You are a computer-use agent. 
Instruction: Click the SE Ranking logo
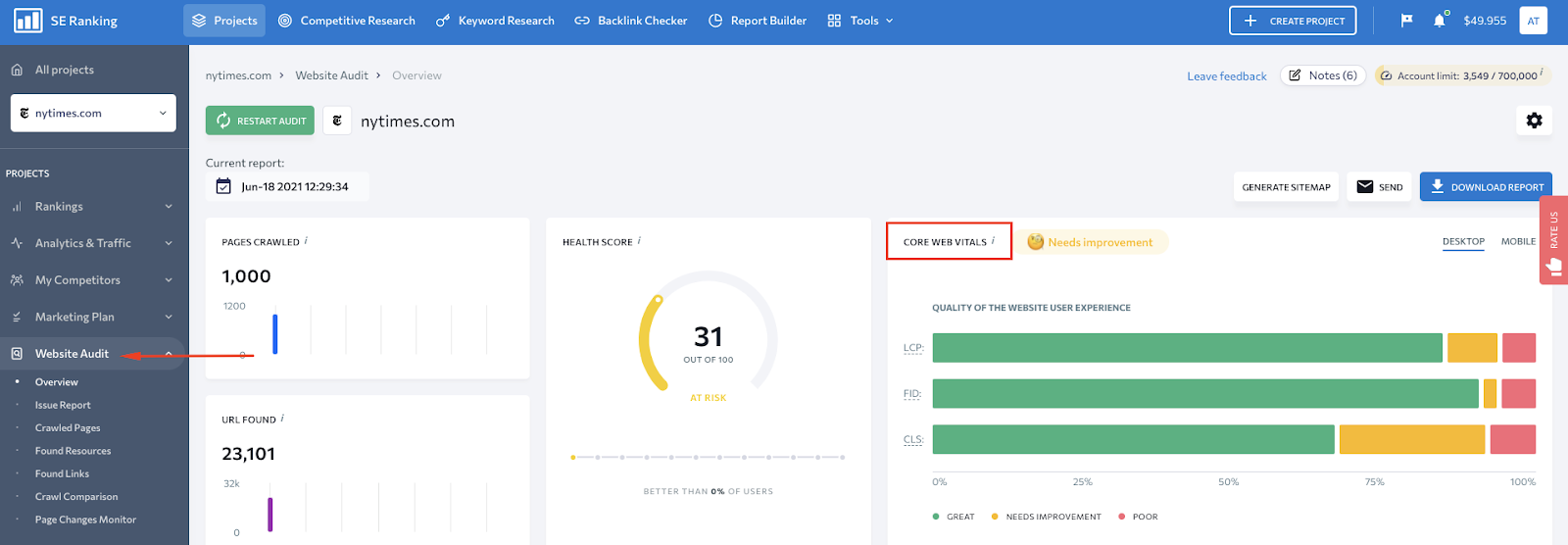66,21
